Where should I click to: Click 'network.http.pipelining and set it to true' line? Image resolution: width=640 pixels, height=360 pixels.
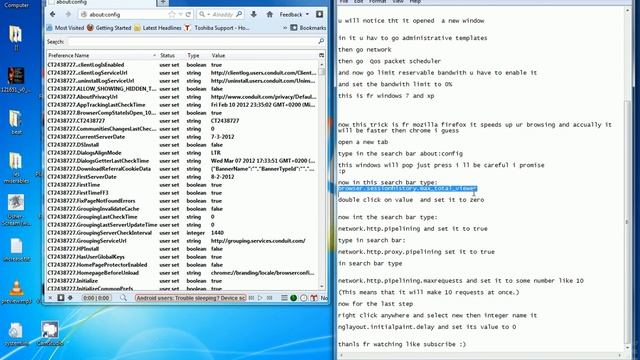[413, 229]
